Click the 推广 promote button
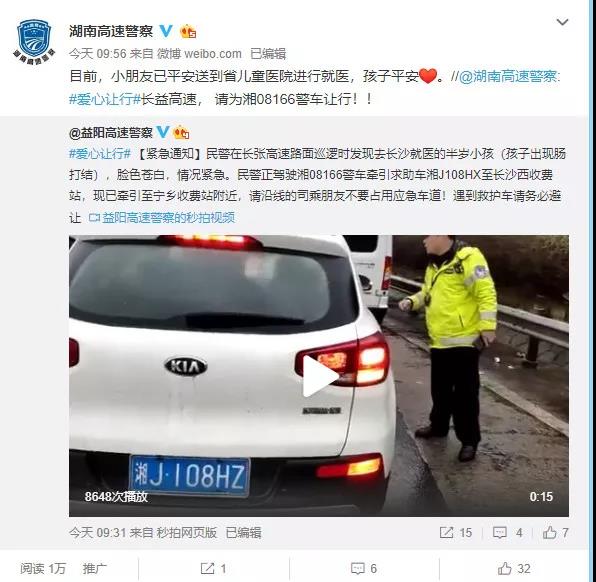 [95, 568]
